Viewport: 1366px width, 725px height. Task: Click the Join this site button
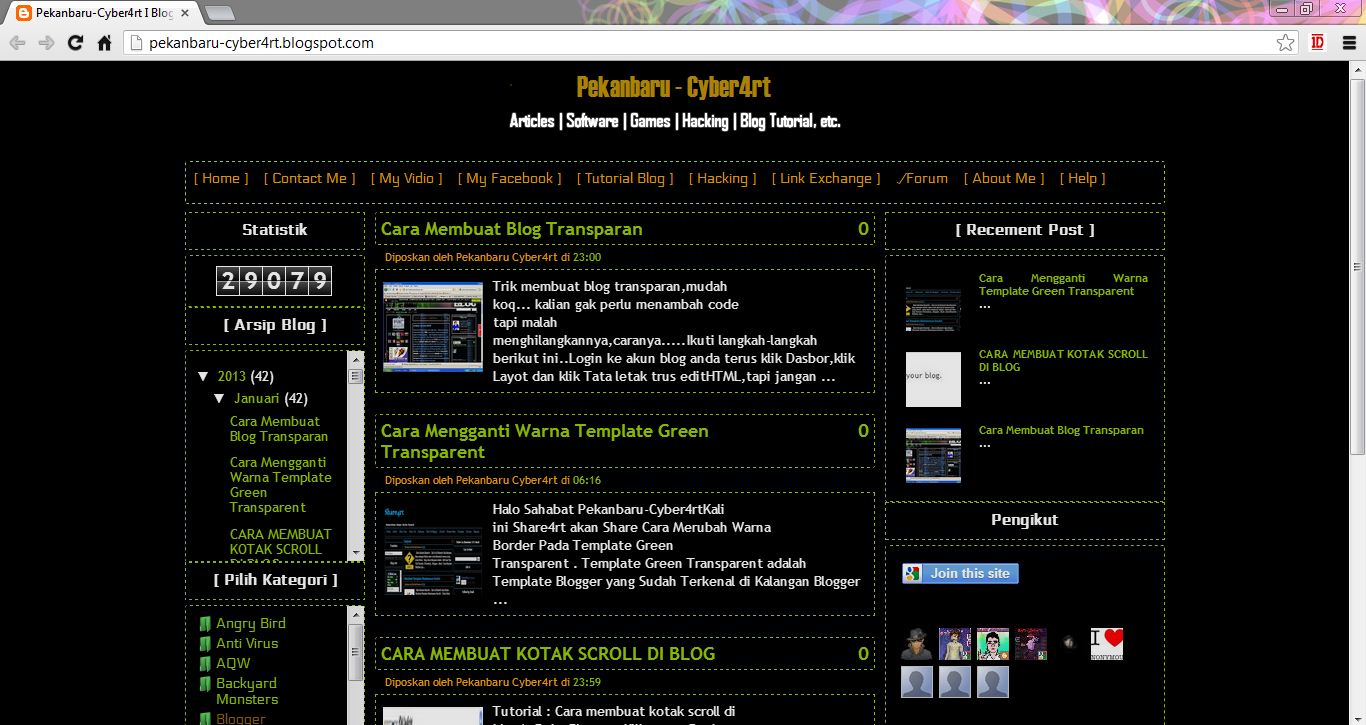(960, 573)
